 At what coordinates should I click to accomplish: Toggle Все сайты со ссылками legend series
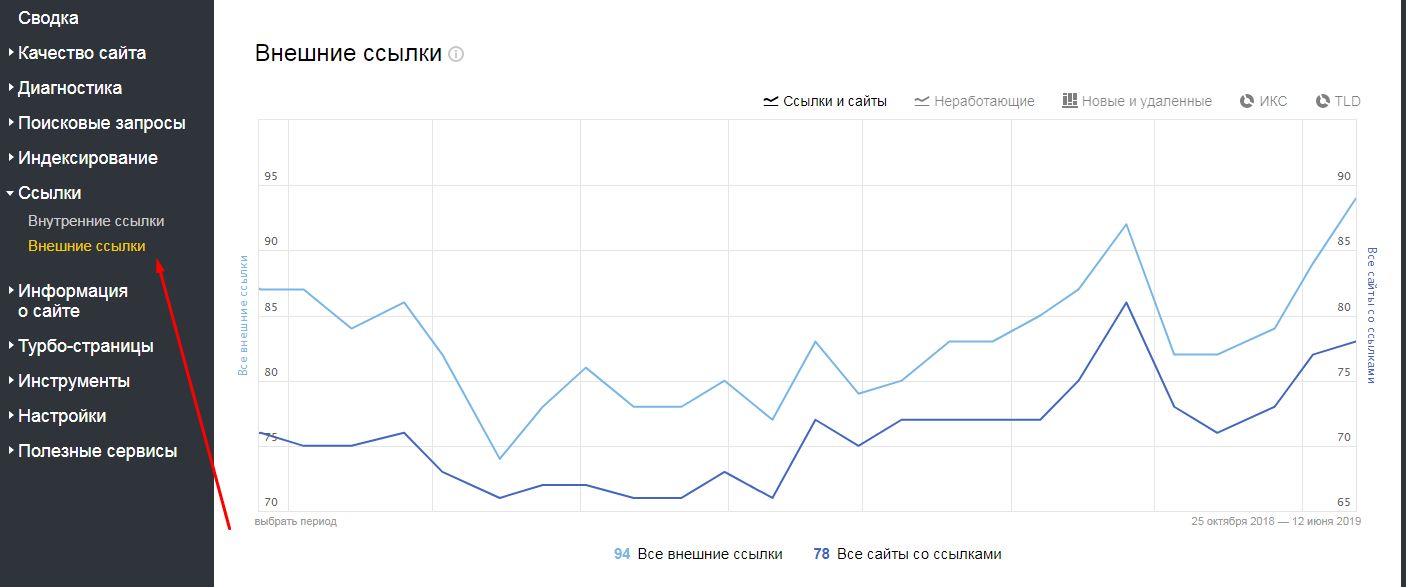coord(907,554)
